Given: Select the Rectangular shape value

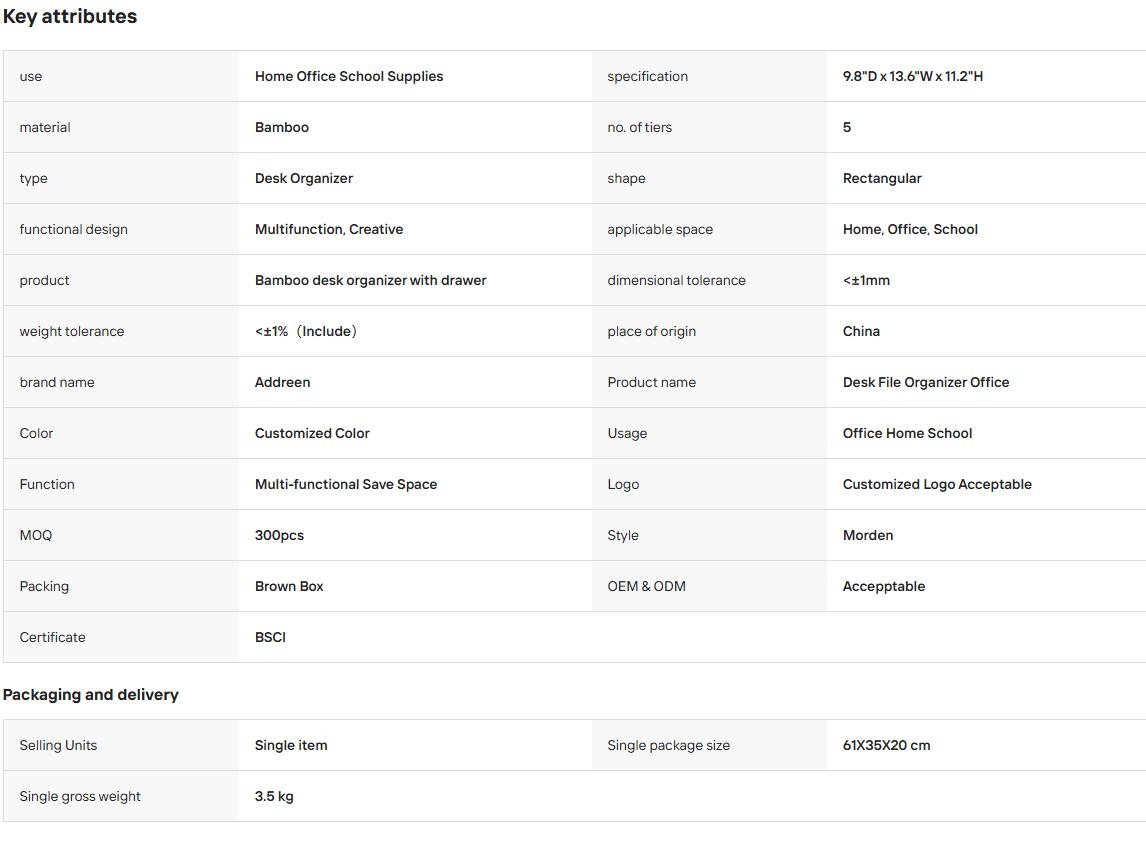Looking at the screenshot, I should tap(881, 178).
